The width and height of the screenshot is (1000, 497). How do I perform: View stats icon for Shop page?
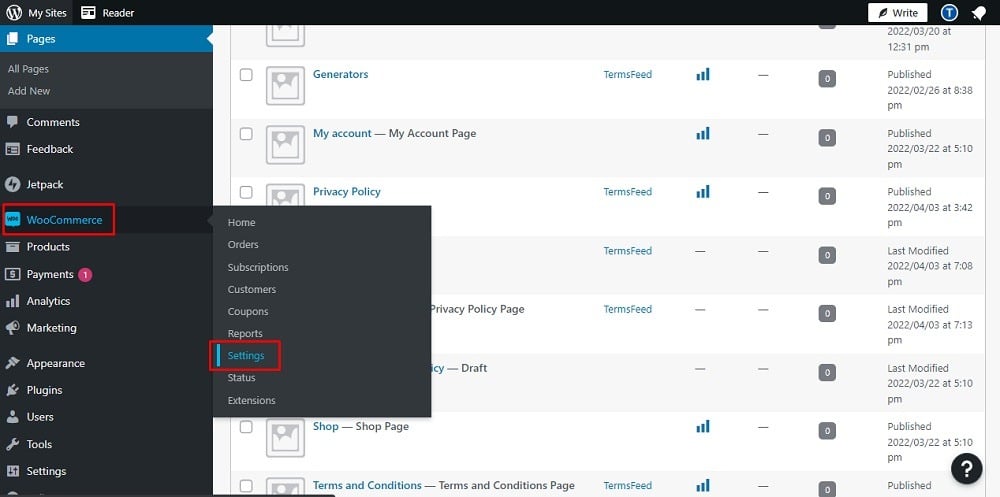tap(703, 426)
